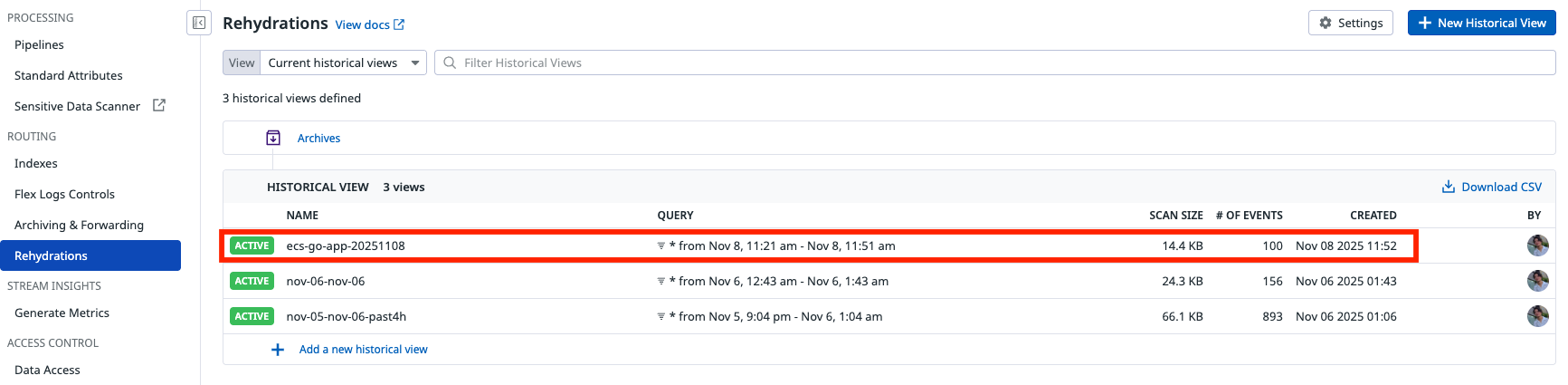
Task: Collapse the left sidebar panel icon
Action: click(199, 23)
